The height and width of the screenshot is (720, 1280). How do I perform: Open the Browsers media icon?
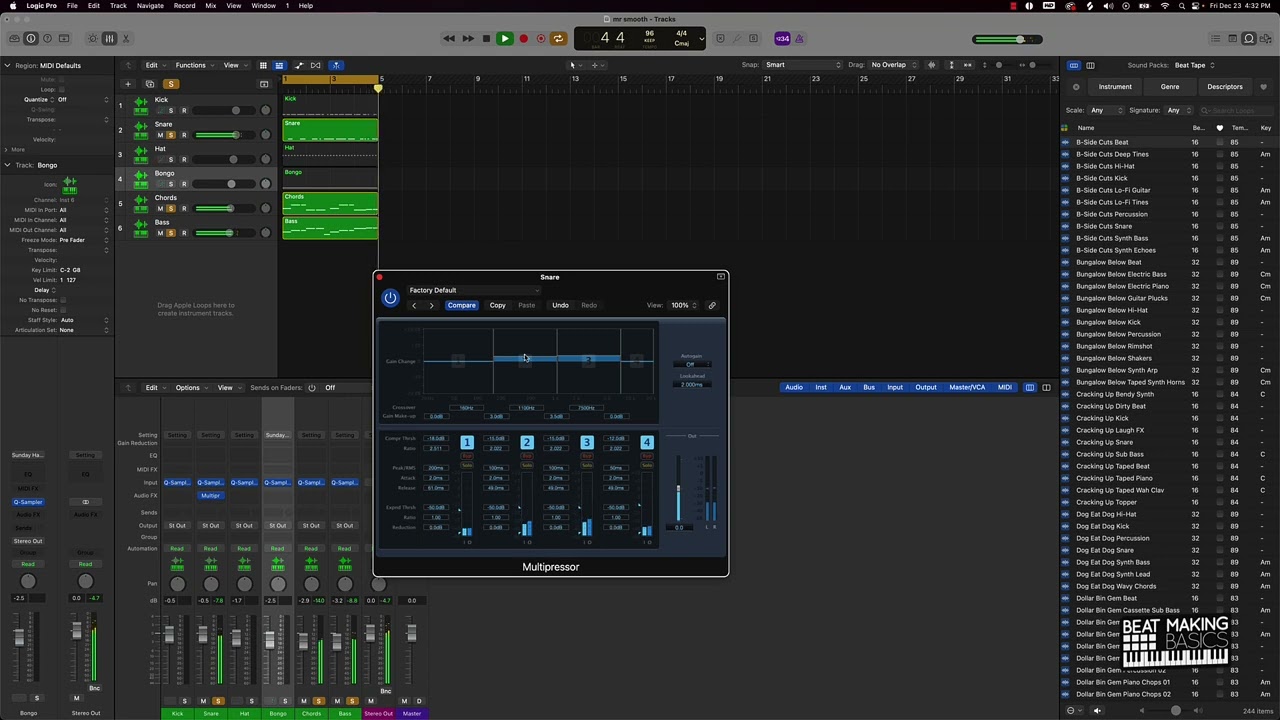point(1266,39)
